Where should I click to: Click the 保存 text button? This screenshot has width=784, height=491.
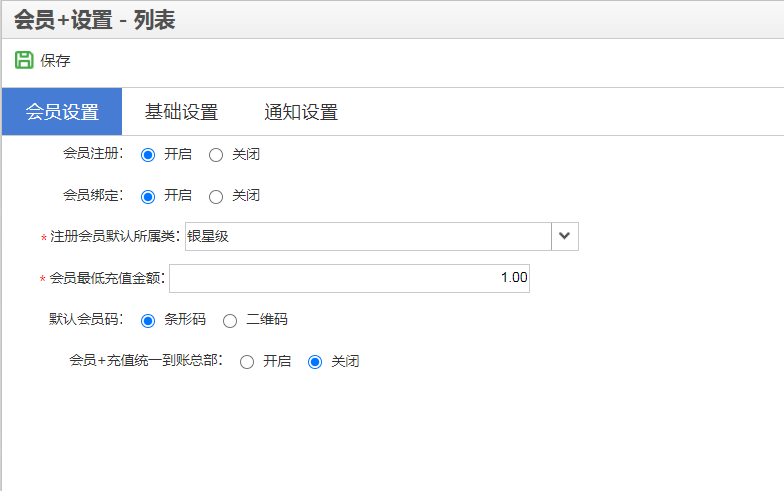click(x=55, y=60)
